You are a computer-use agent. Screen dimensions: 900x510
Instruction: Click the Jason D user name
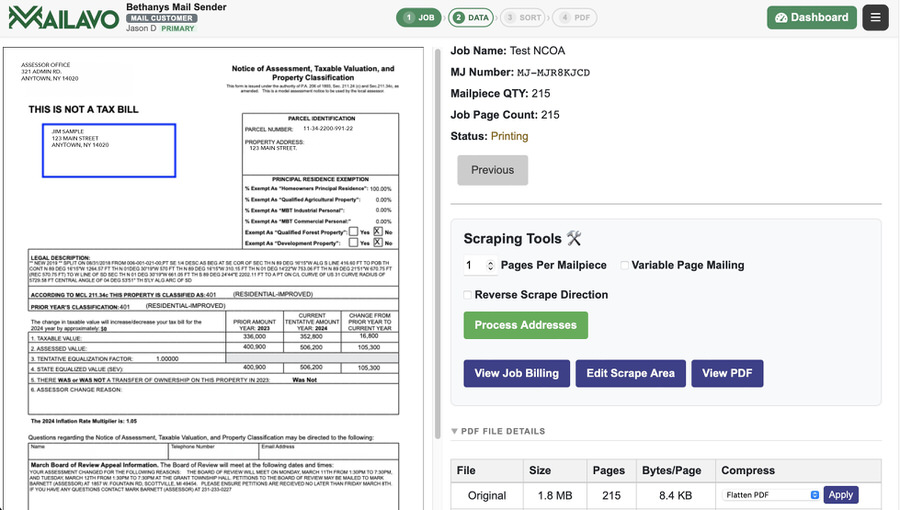[x=141, y=29]
